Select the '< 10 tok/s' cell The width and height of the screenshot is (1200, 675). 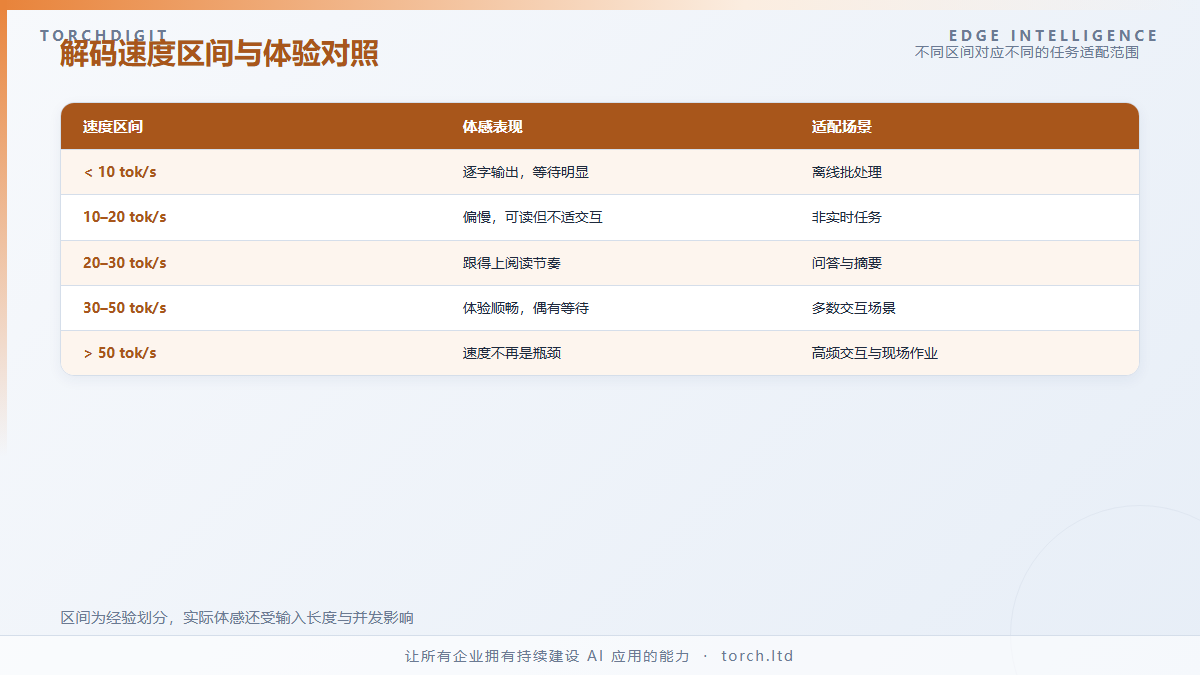[x=120, y=172]
